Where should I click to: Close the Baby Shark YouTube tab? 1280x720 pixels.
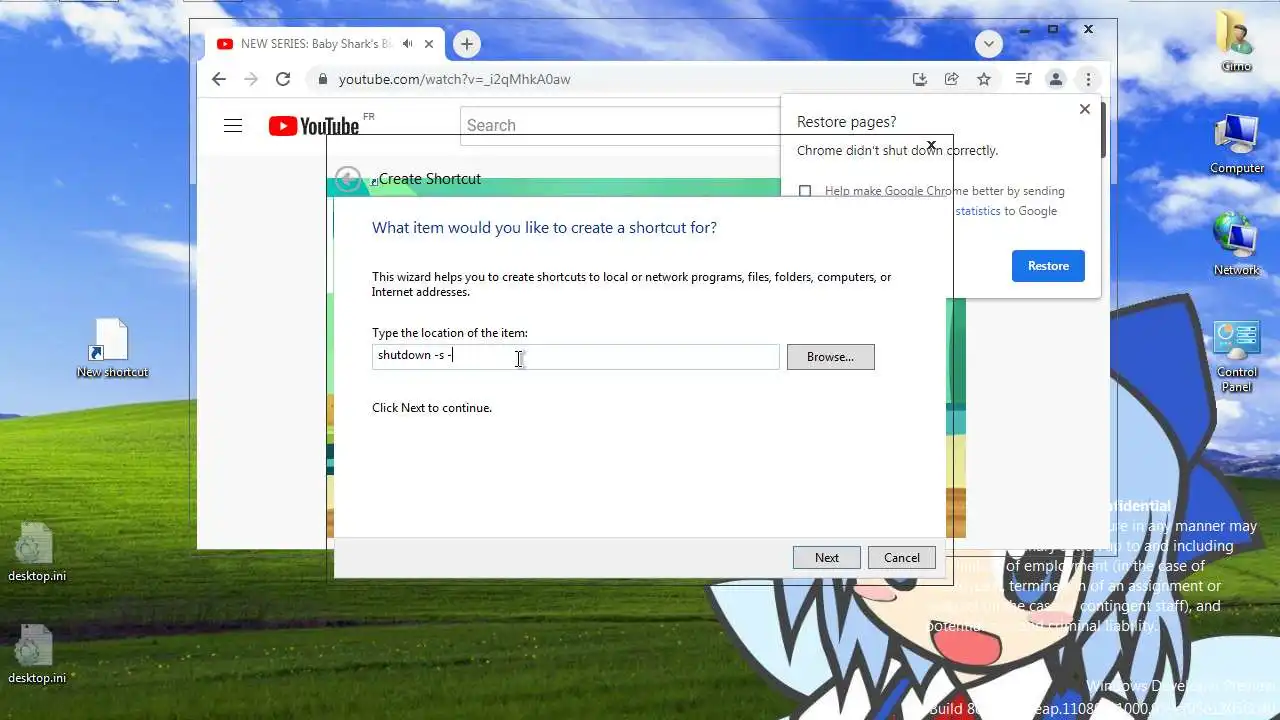click(x=430, y=44)
